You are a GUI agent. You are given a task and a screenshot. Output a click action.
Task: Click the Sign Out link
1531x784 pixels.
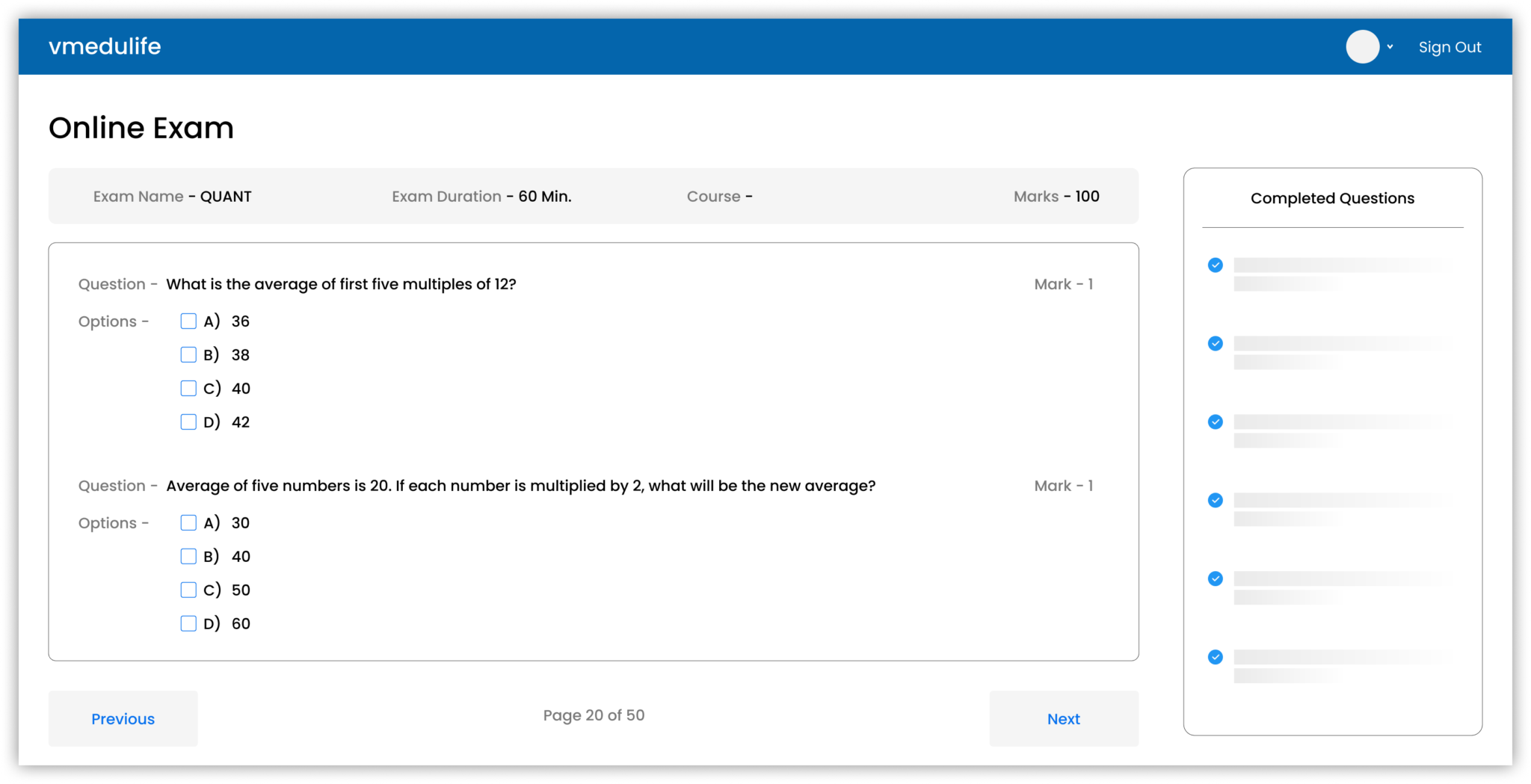coord(1450,47)
